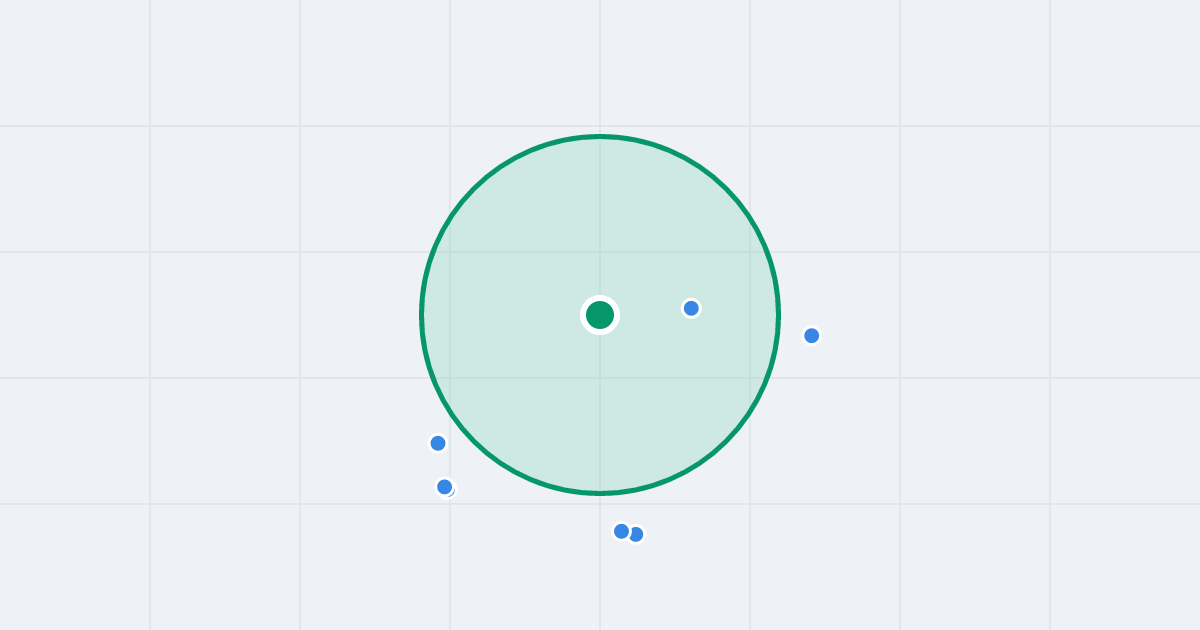
Task: Click the green center marker of the circle
Action: coord(600,315)
